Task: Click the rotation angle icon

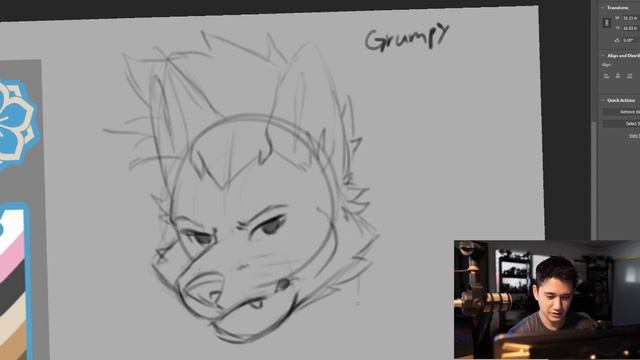Action: pos(617,40)
